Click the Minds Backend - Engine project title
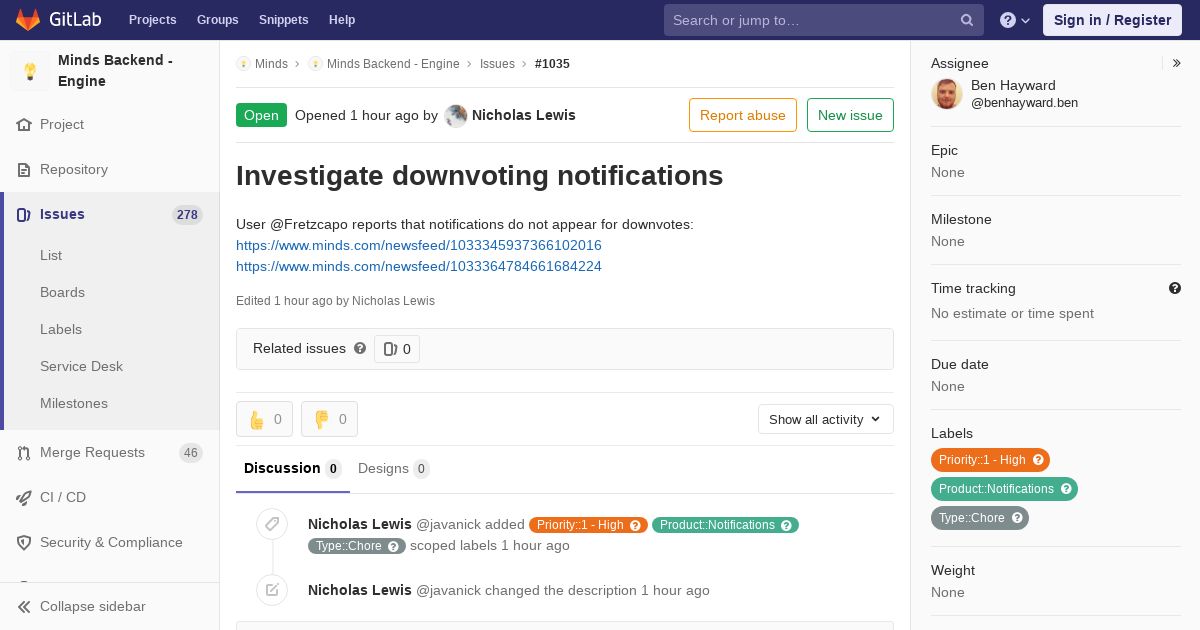 (115, 71)
